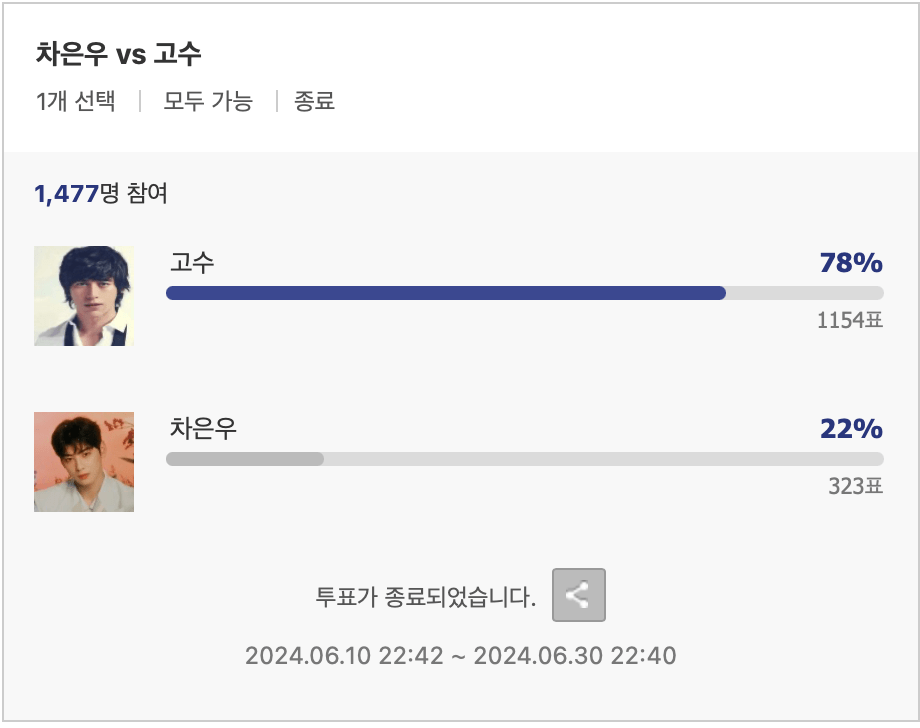Click the 종료 status label
Screen dimensions: 920x728
[314, 101]
